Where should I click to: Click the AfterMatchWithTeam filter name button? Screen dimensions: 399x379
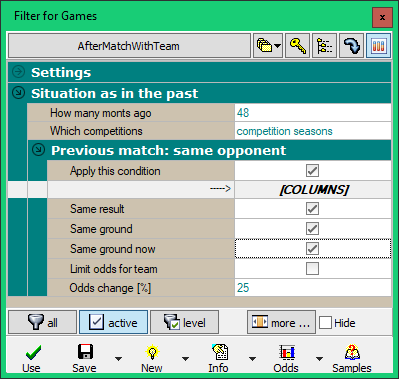pos(129,46)
